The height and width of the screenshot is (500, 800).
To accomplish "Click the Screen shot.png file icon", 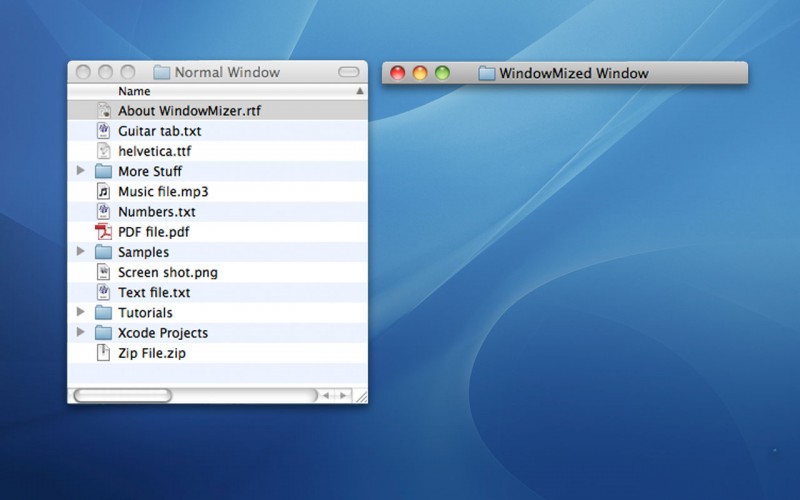I will pyautogui.click(x=104, y=272).
